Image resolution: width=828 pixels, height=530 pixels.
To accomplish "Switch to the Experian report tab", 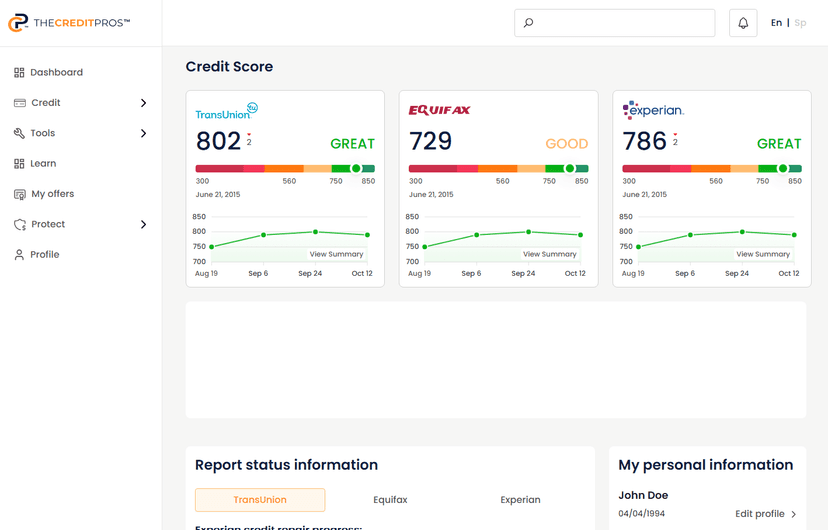I will click(x=520, y=500).
